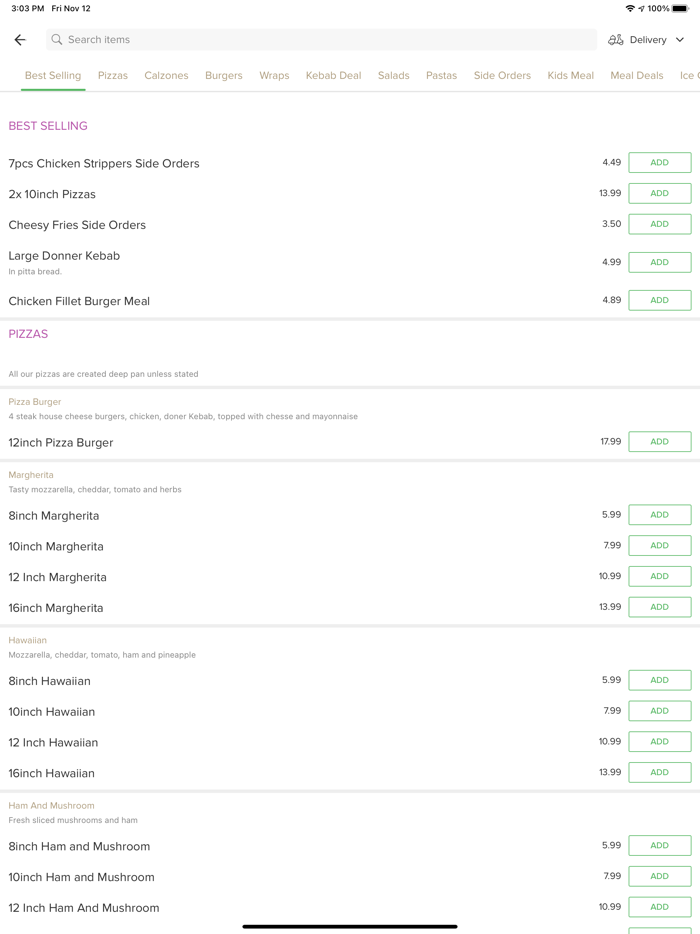
Task: Tap the battery icon in status bar
Action: click(x=680, y=8)
